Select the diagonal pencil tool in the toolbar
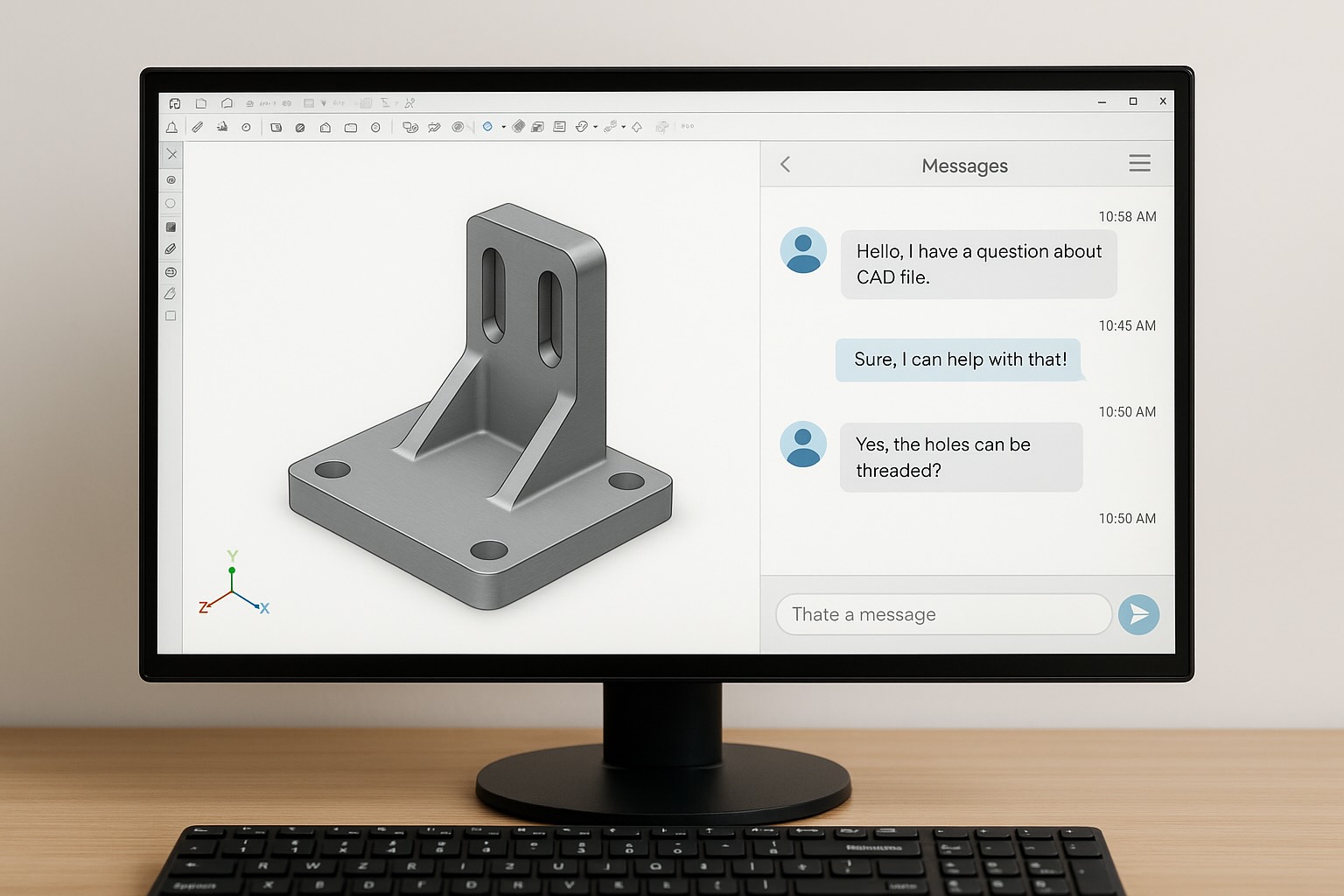The image size is (1344, 896). pos(198,127)
